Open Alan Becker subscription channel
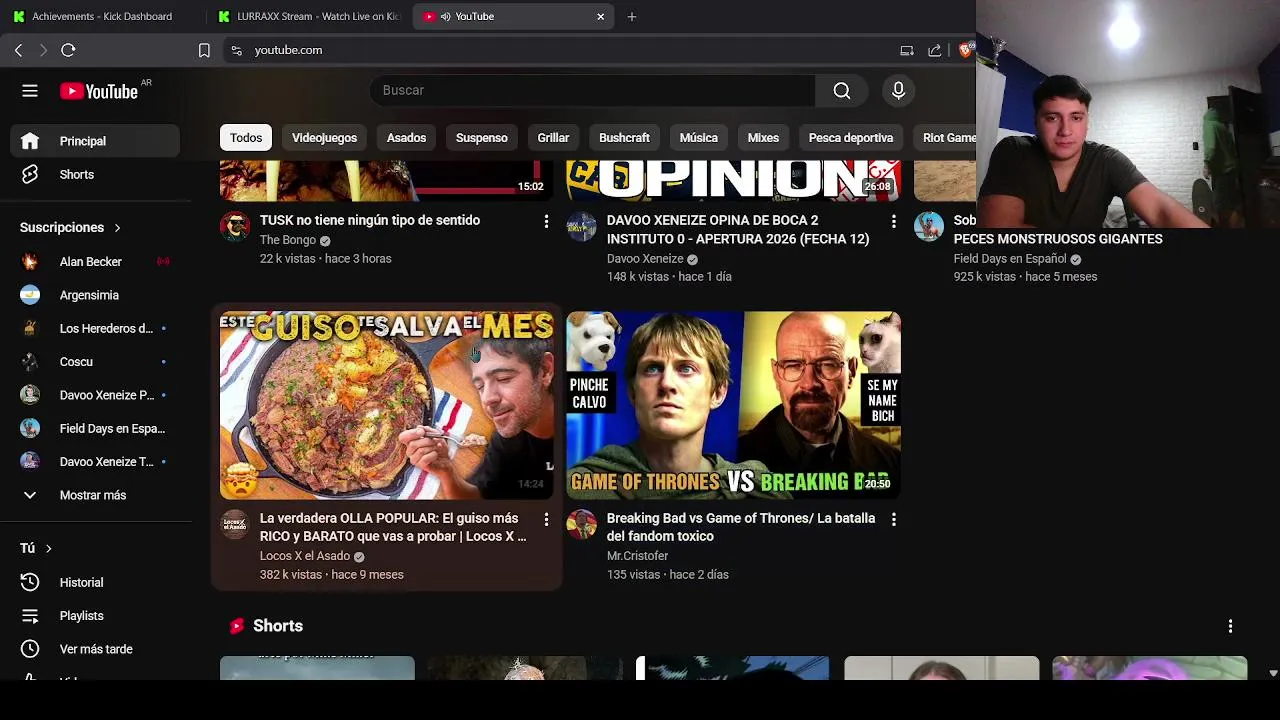Image resolution: width=1280 pixels, height=720 pixels. pyautogui.click(x=95, y=262)
